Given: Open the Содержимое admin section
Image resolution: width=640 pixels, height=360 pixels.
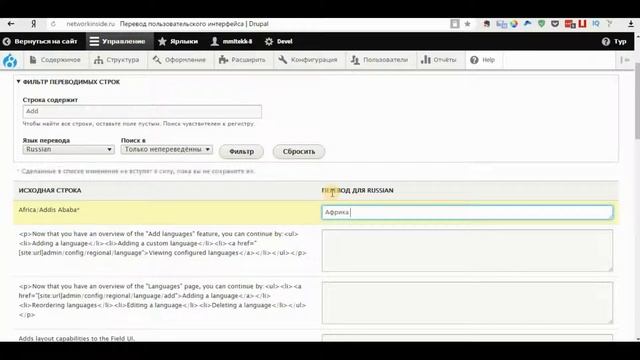Looking at the screenshot, I should point(55,60).
